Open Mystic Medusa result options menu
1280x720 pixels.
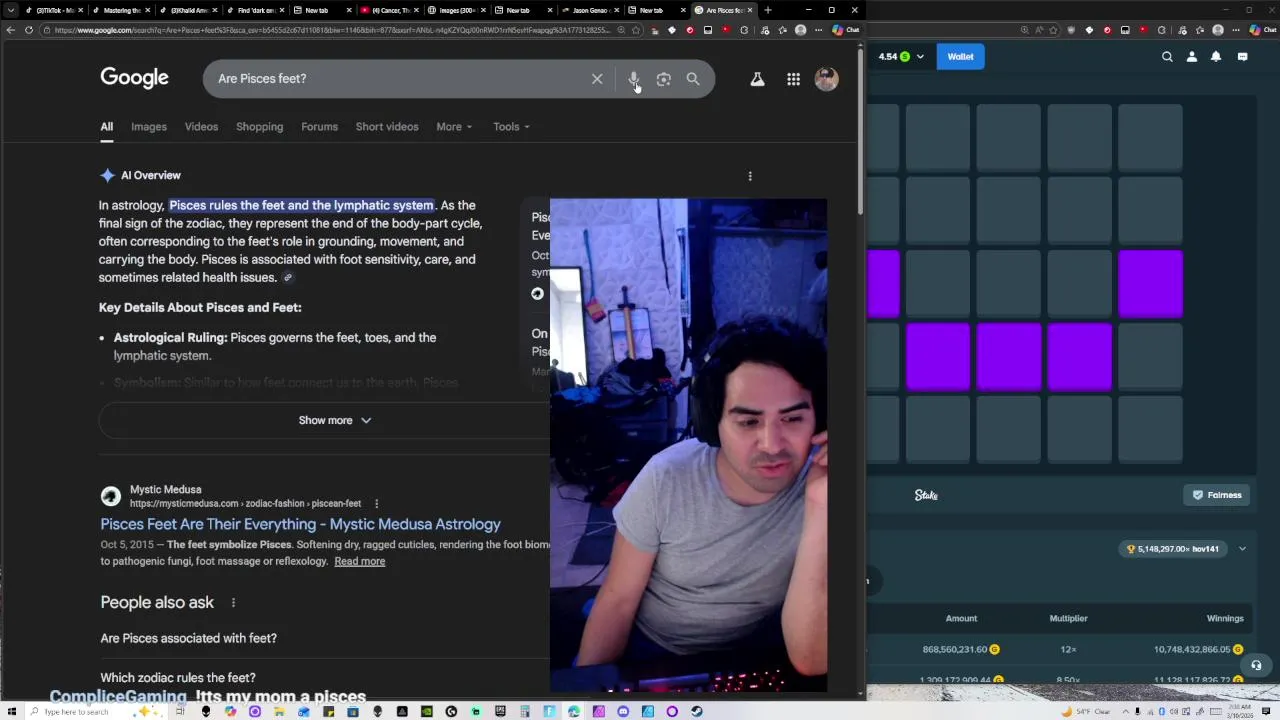376,503
